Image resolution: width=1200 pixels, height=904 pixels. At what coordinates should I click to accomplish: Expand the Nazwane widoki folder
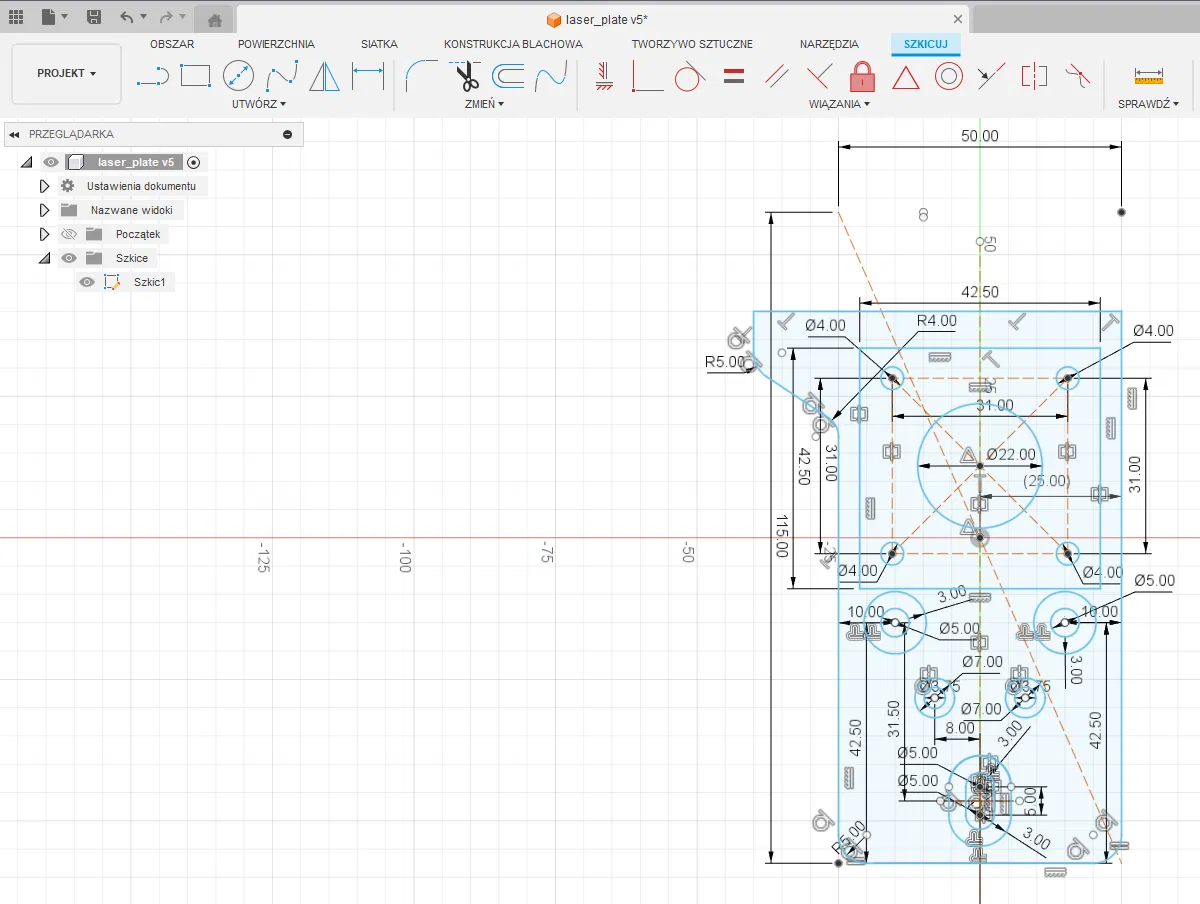44,211
